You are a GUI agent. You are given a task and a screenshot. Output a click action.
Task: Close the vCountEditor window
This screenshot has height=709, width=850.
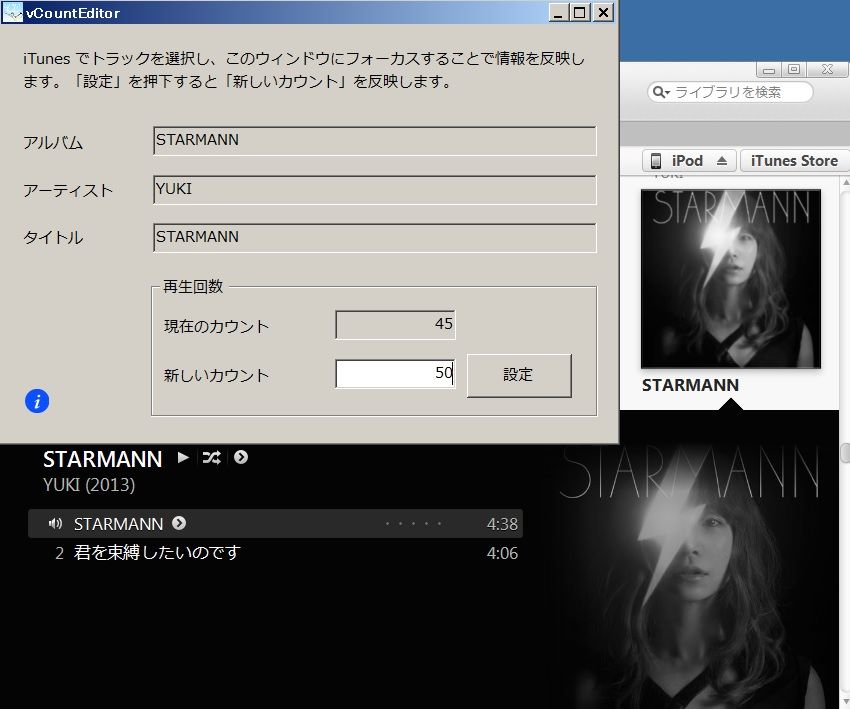603,12
